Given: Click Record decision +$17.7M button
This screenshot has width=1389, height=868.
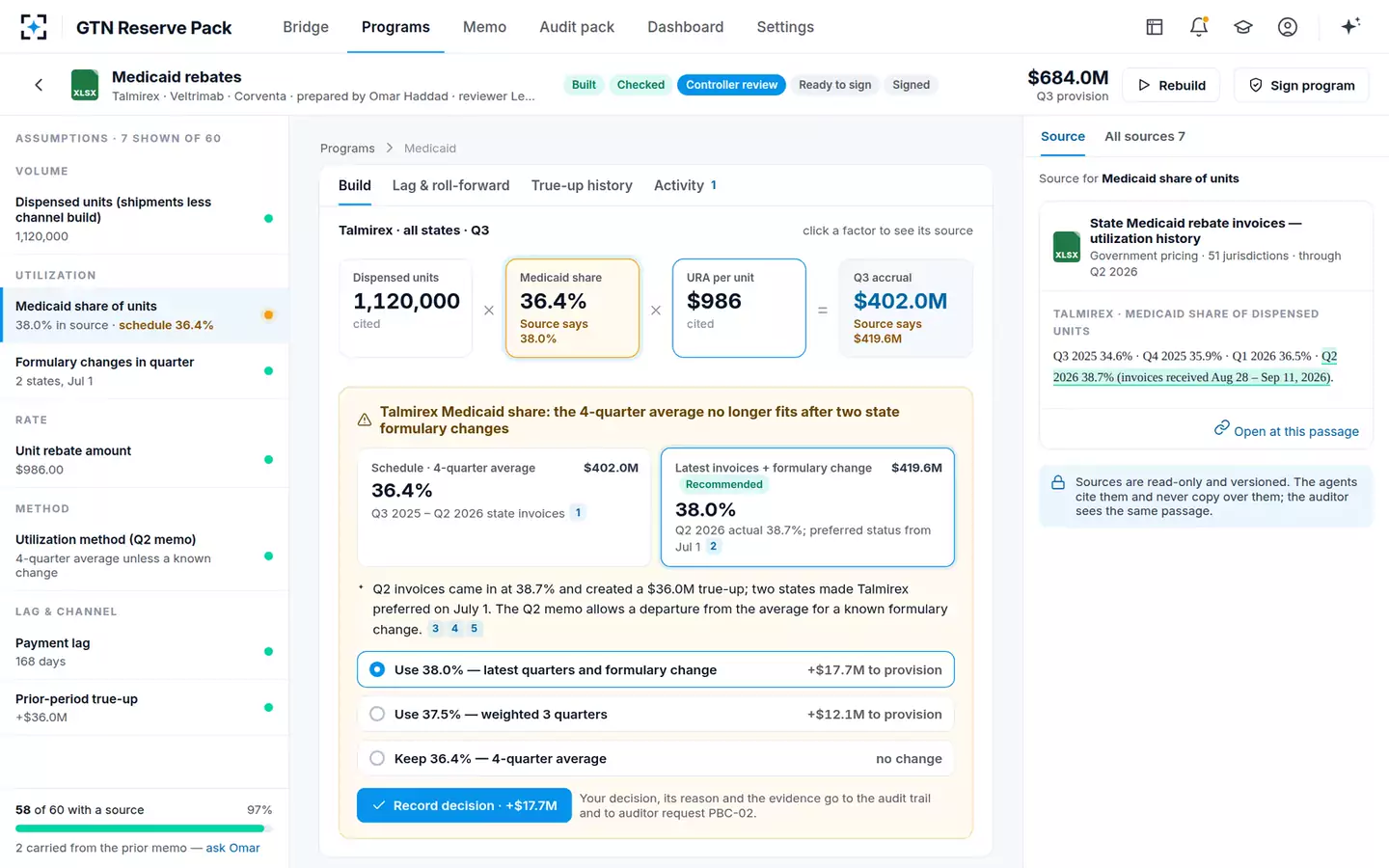Looking at the screenshot, I should point(464,805).
